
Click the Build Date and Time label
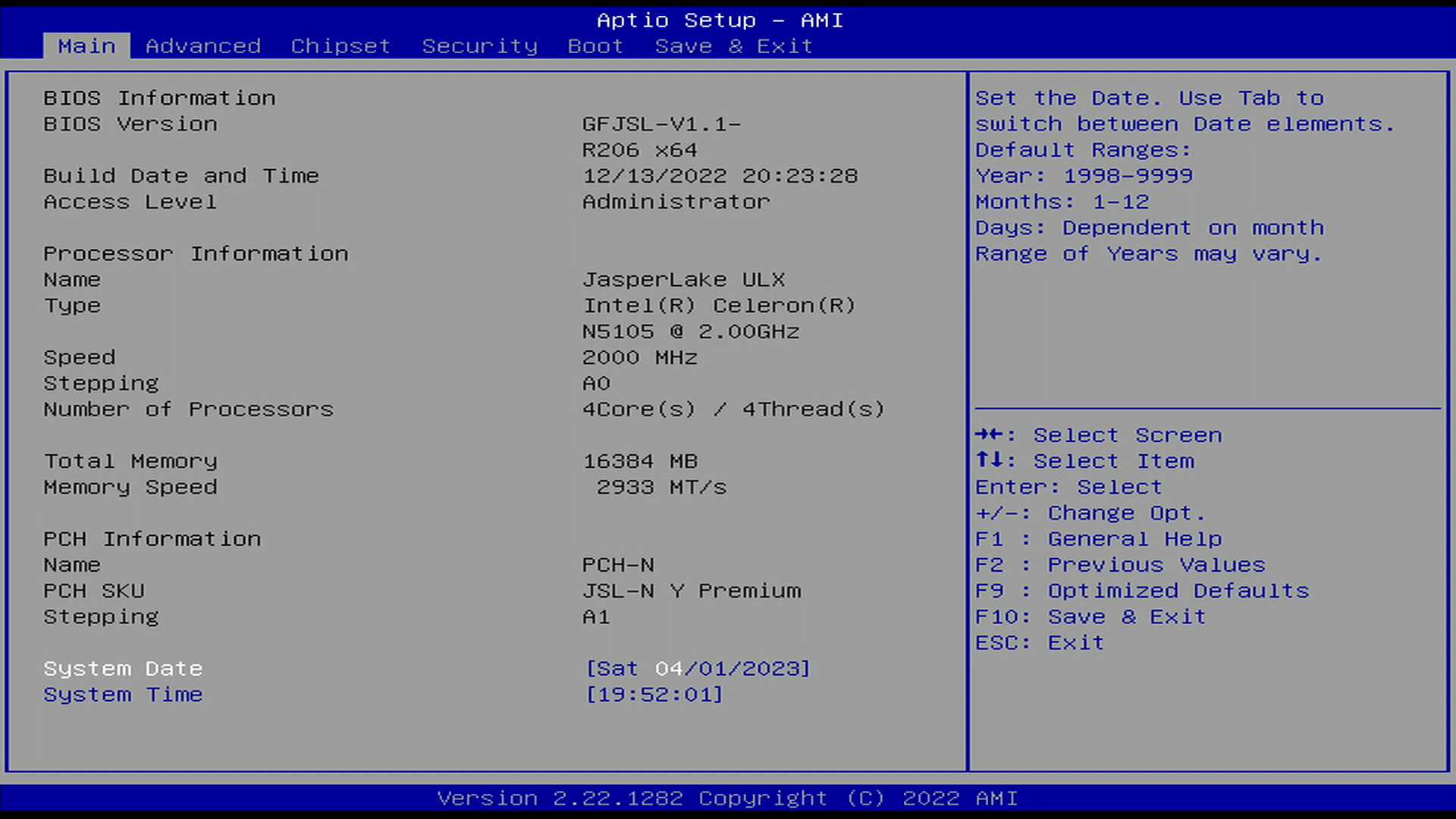[x=181, y=176]
